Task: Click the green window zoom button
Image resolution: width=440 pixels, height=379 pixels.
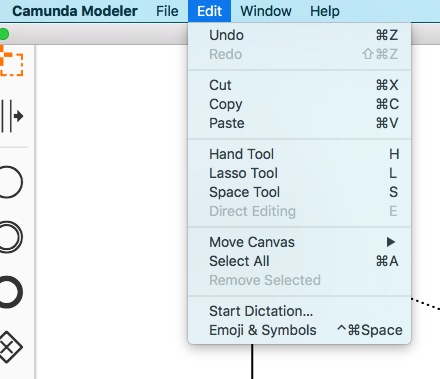Action: (4, 34)
